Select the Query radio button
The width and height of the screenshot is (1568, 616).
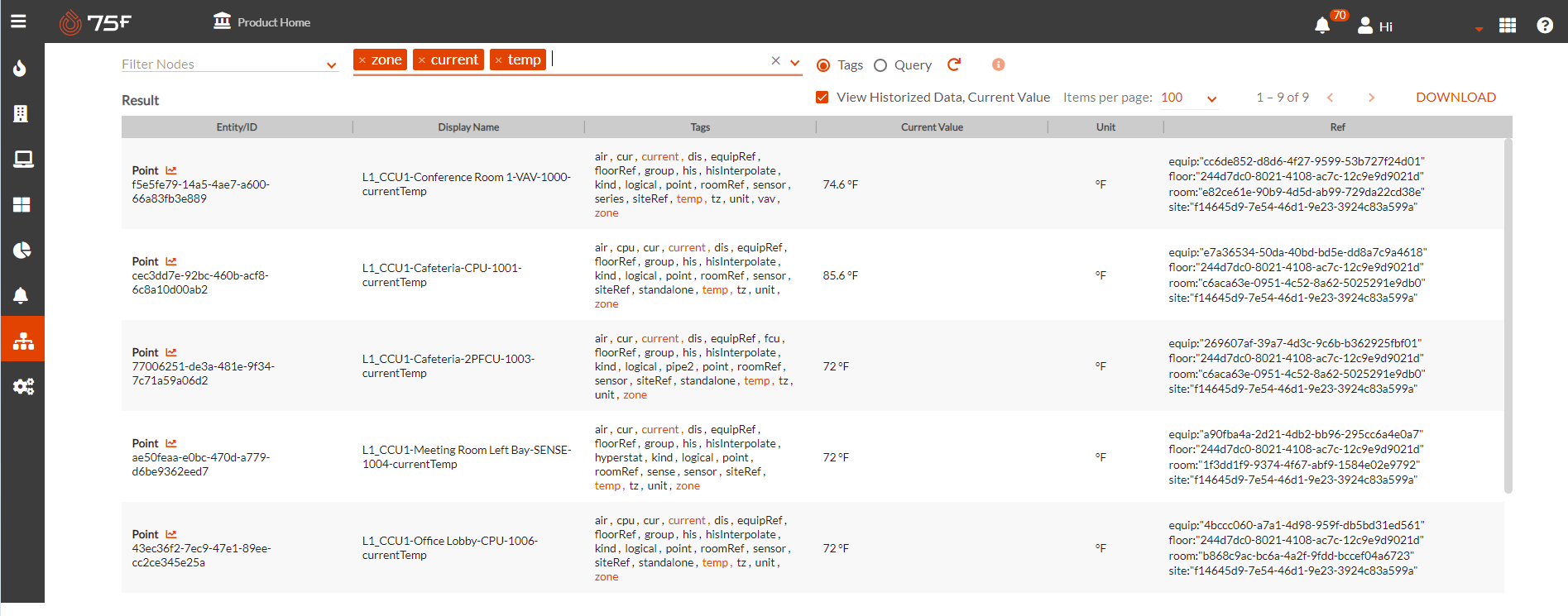tap(880, 65)
